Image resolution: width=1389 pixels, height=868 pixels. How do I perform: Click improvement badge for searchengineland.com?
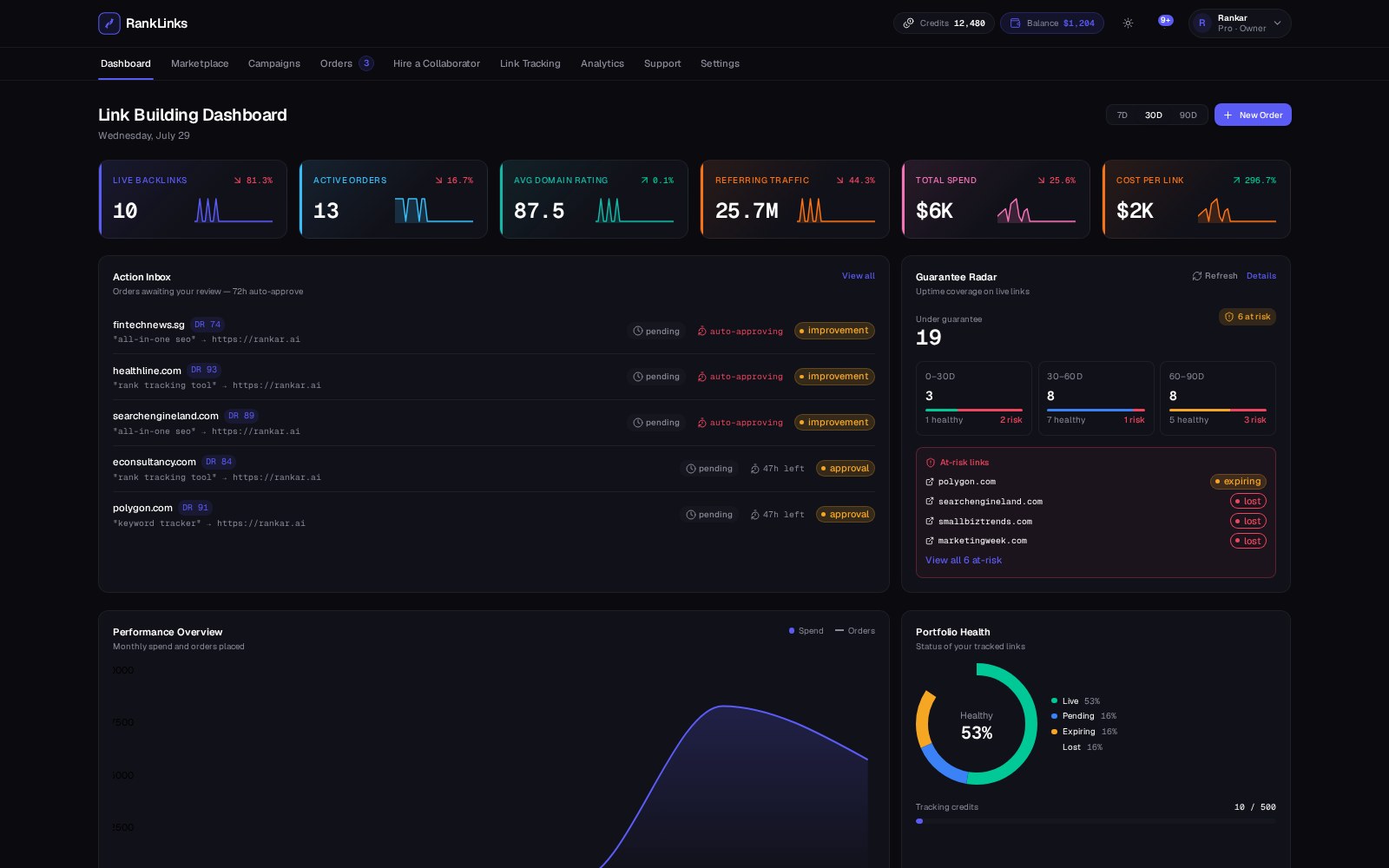pos(834,423)
